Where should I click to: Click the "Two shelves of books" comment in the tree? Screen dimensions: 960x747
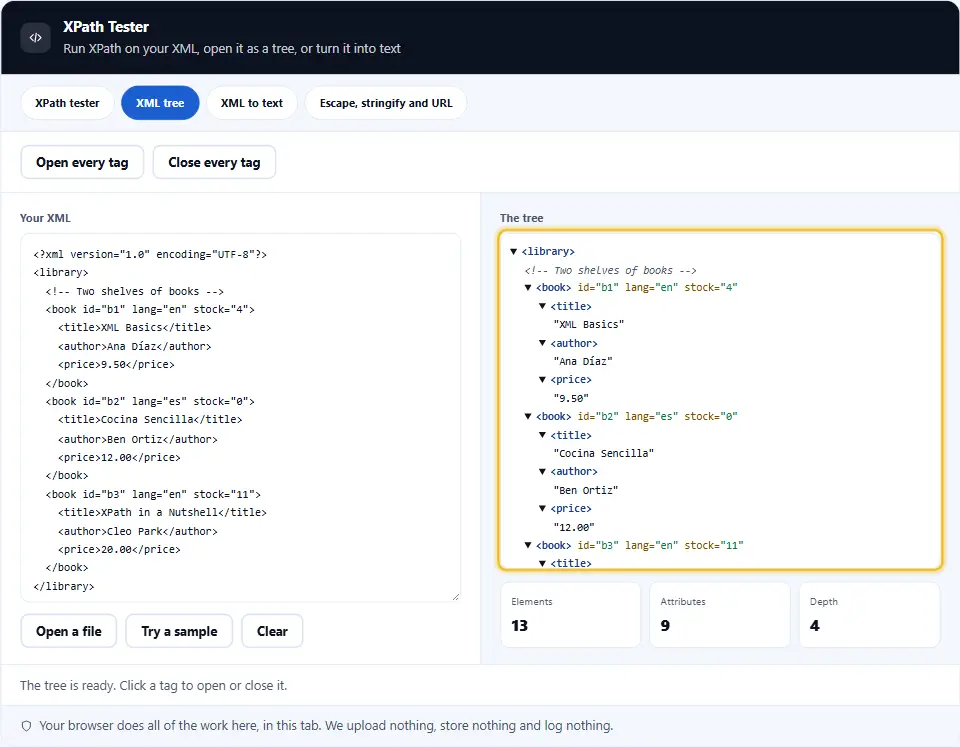click(610, 270)
